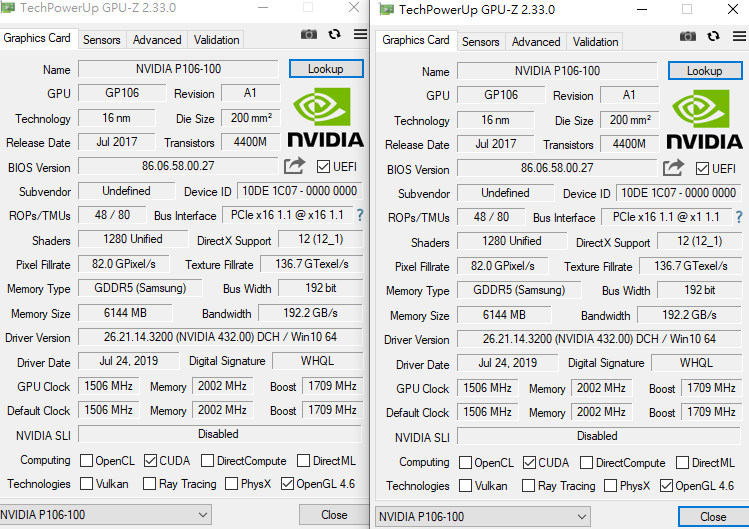This screenshot has height=529, width=749.
Task: Click the Release Date Jul 2017 value in right window
Action: (x=496, y=144)
